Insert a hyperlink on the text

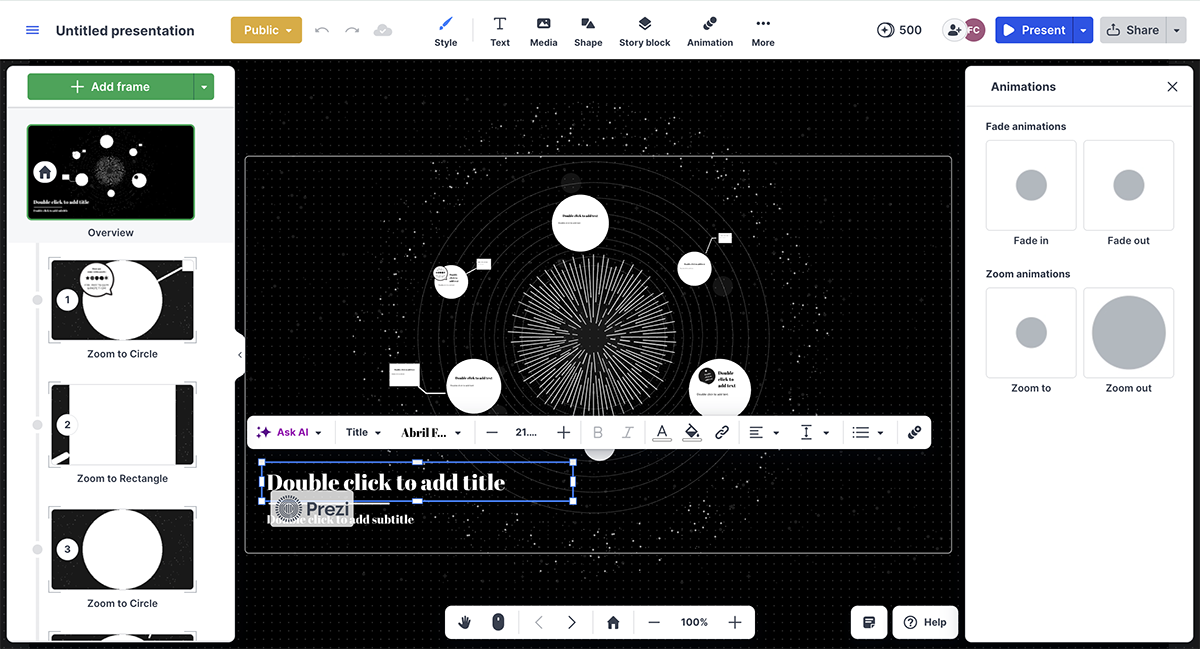(x=722, y=433)
